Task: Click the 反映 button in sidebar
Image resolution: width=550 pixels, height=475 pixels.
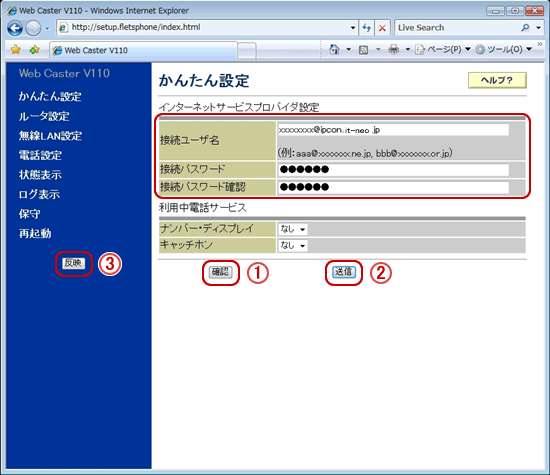Action: [74, 263]
